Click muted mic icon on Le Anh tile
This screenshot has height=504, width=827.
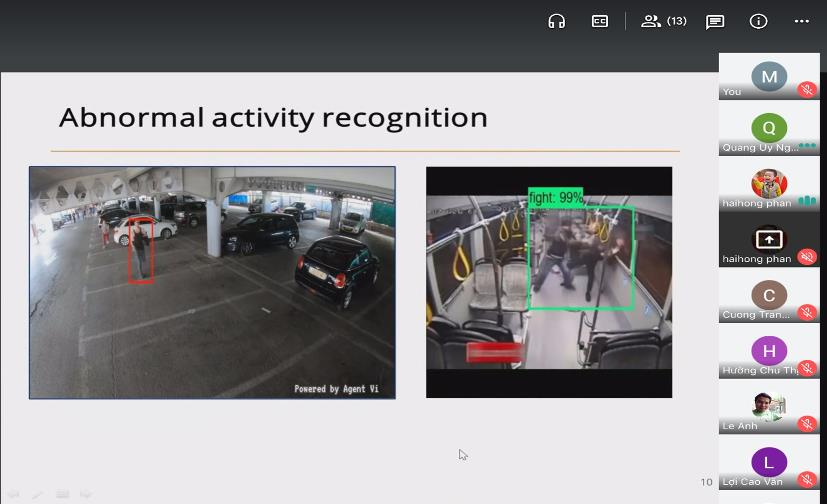[807, 425]
